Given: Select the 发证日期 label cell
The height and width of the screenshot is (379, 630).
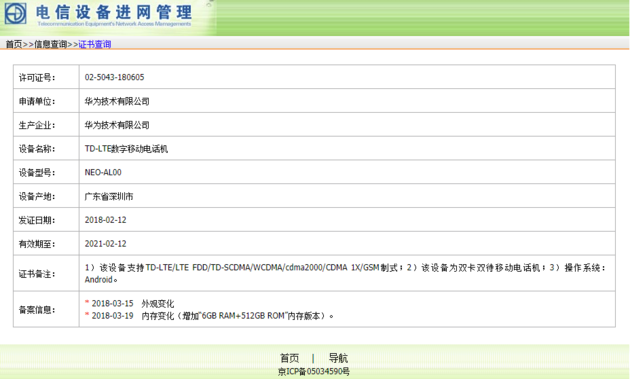Looking at the screenshot, I should click(46, 219).
